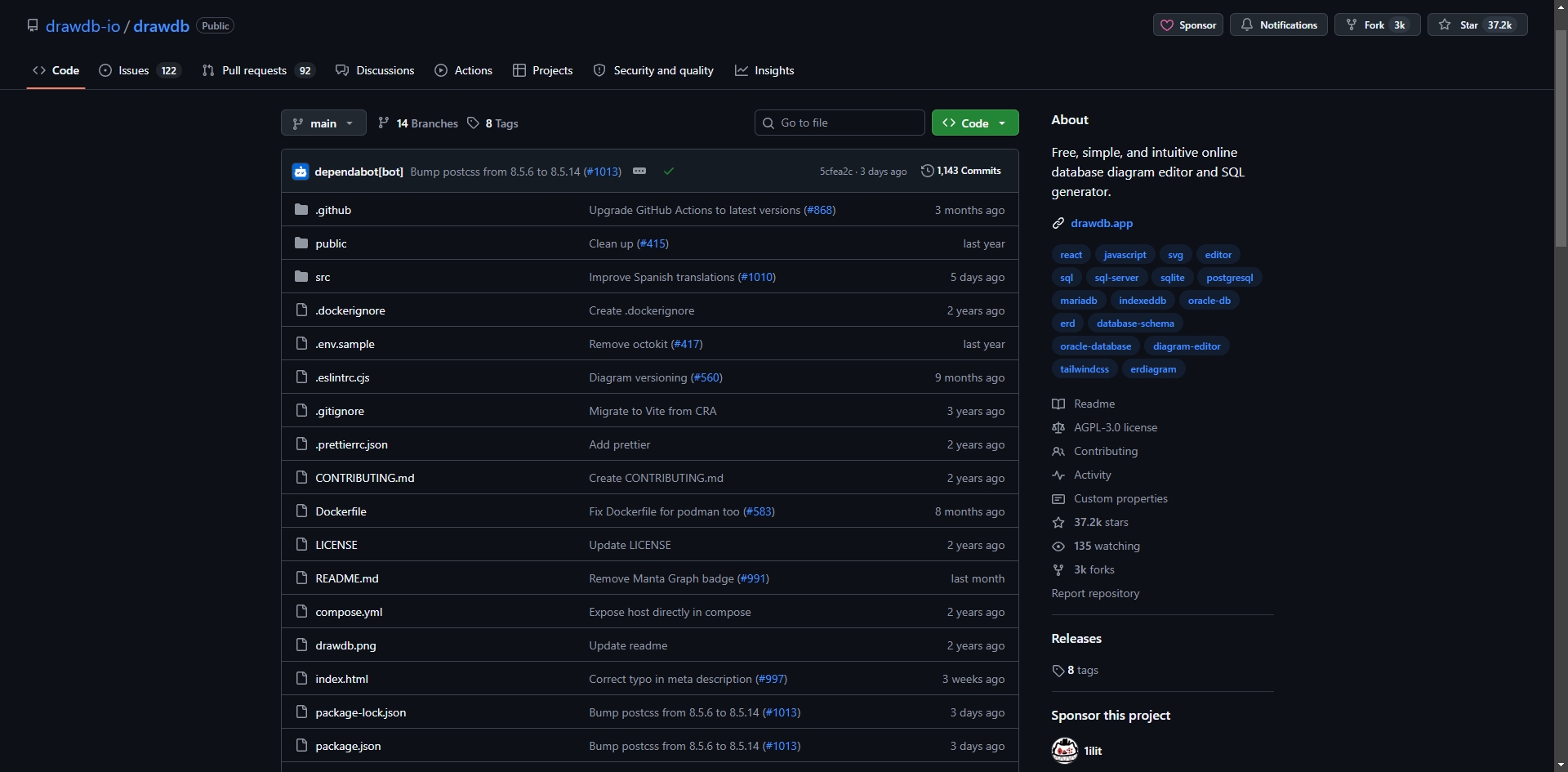Open the compose.yml file

(349, 612)
